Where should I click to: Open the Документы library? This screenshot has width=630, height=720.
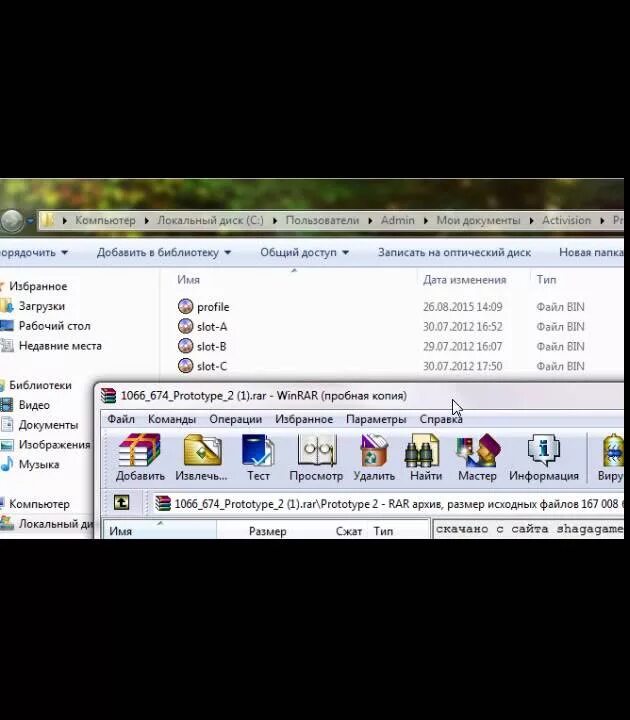pyautogui.click(x=48, y=425)
